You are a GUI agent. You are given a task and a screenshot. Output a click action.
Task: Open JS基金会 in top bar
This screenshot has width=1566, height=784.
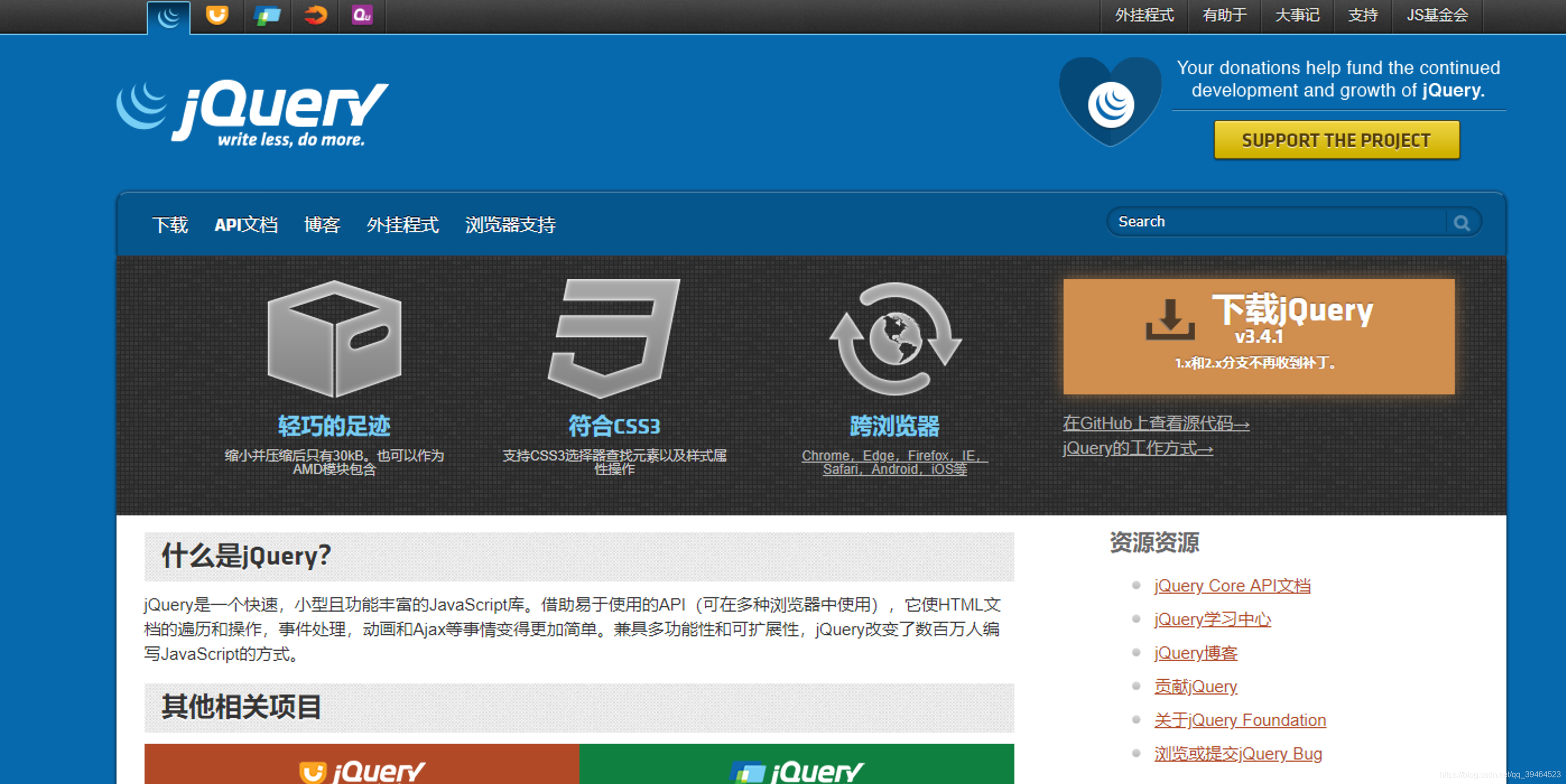[x=1437, y=15]
